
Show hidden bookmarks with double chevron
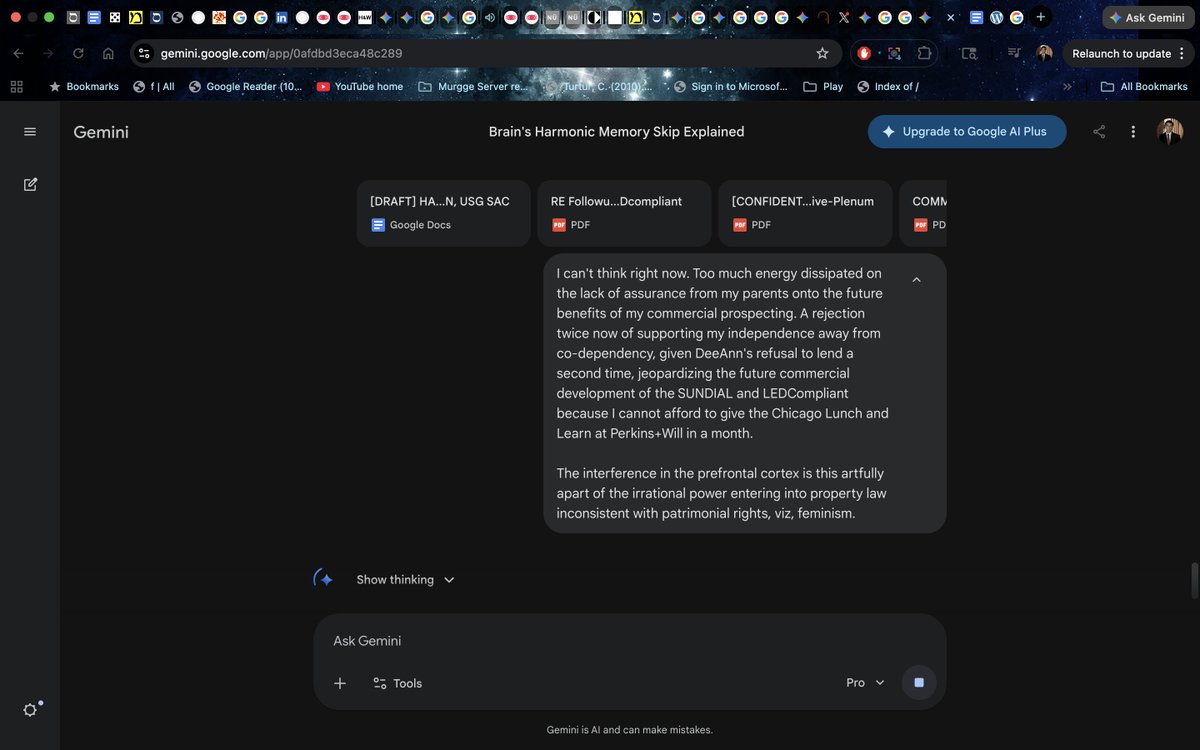click(x=1067, y=87)
